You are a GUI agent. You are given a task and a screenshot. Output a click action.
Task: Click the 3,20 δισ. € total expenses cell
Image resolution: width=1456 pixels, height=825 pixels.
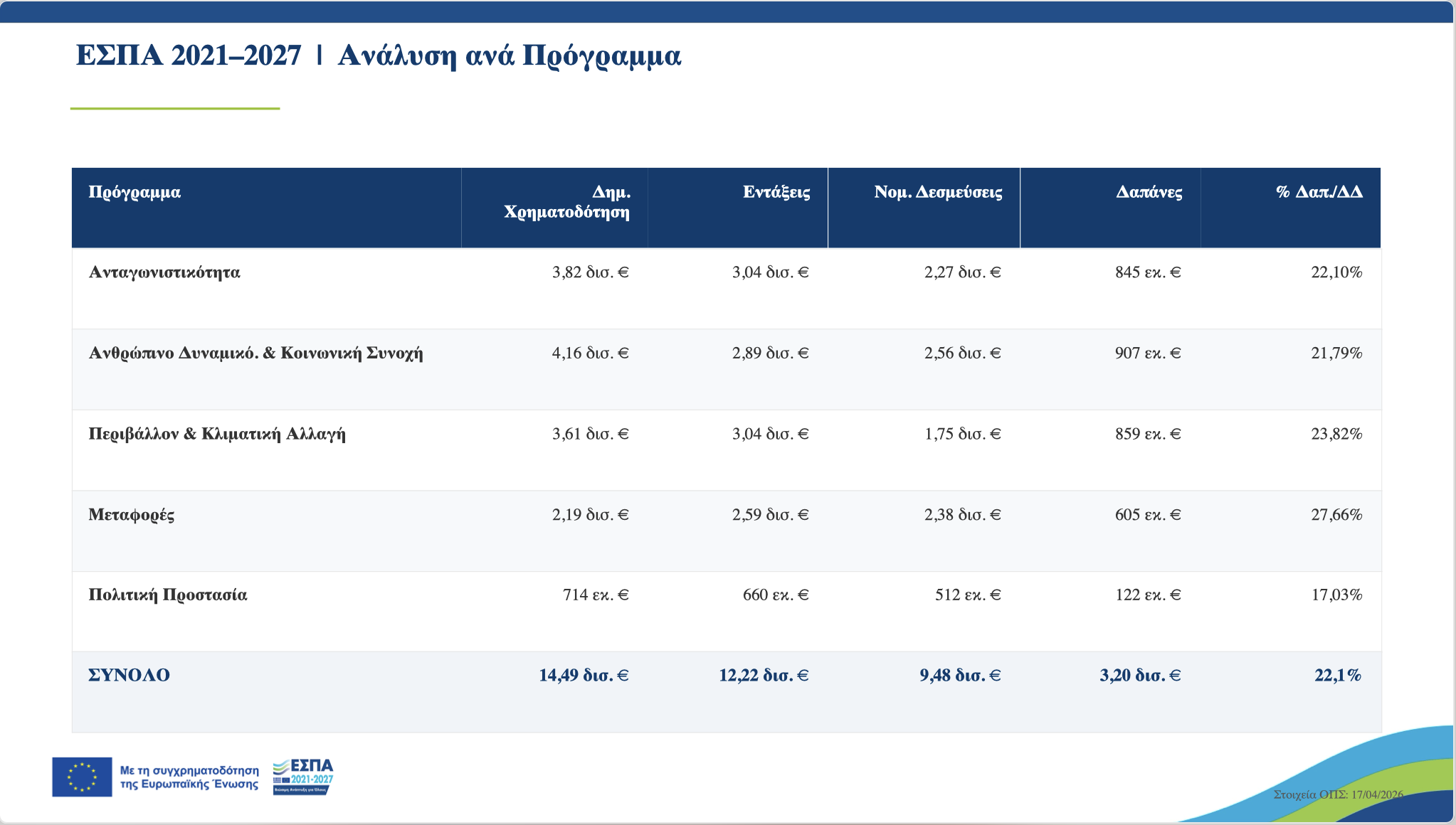[1140, 676]
